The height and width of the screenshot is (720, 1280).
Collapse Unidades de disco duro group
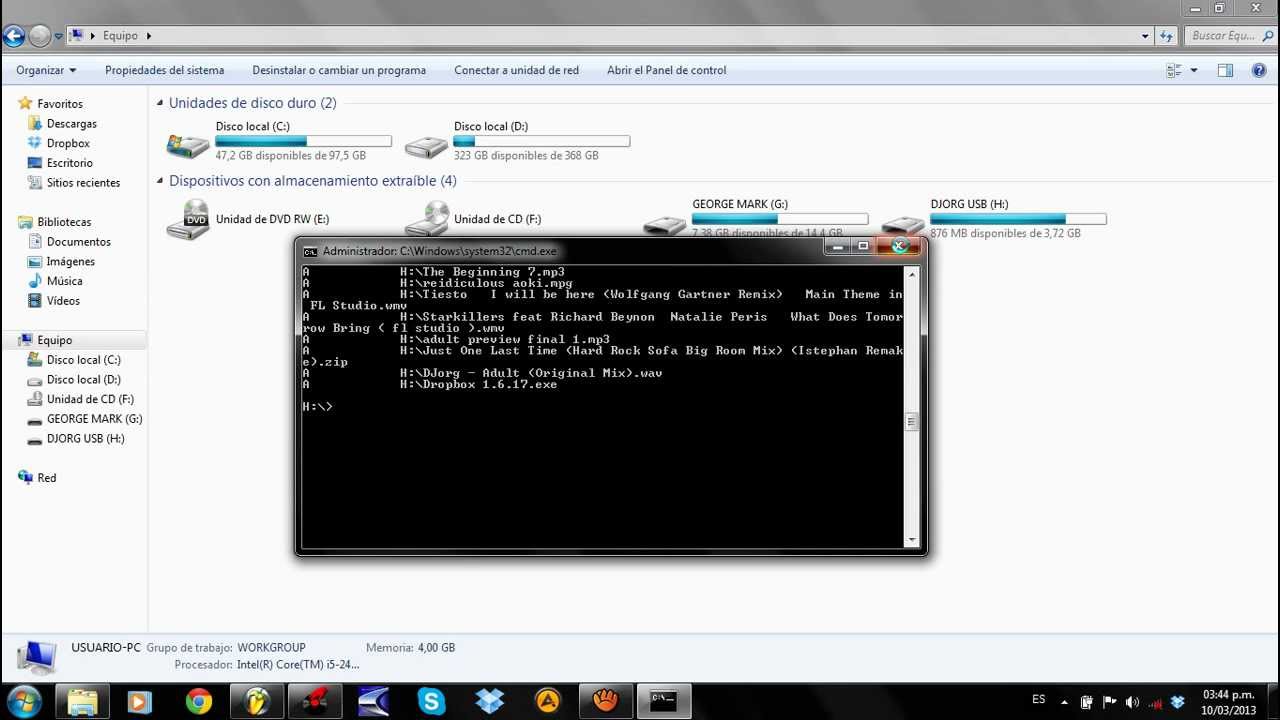(x=160, y=103)
